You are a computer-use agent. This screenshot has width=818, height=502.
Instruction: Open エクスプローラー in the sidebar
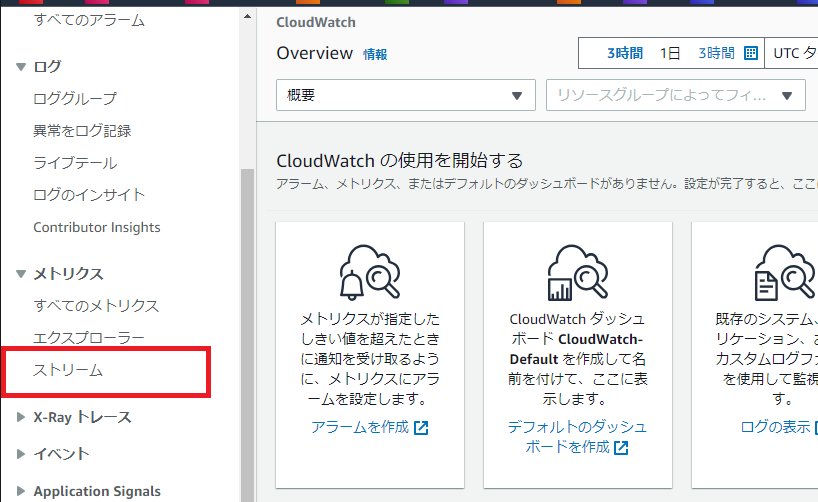(89, 338)
